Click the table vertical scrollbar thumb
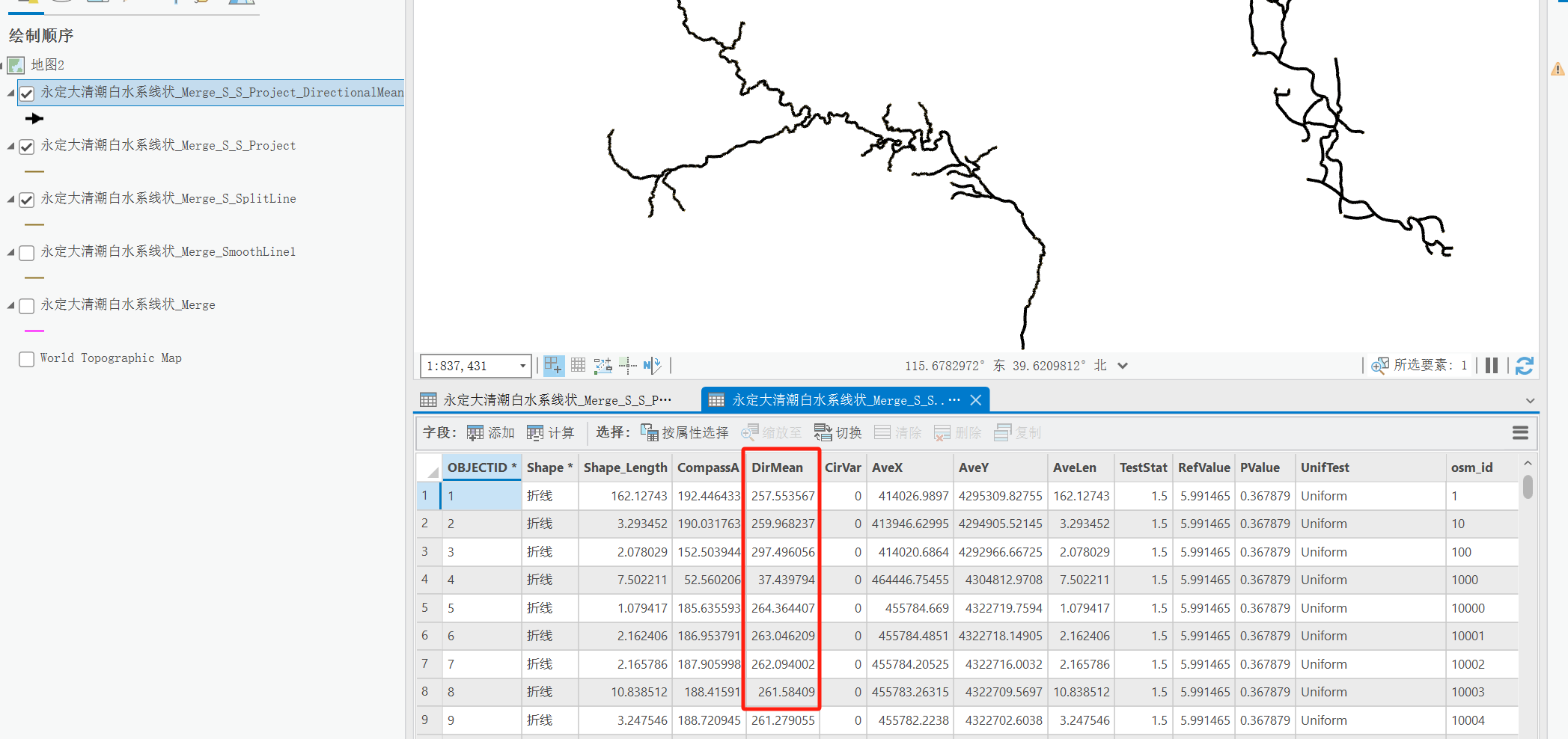This screenshot has height=739, width=1568. 1528,487
